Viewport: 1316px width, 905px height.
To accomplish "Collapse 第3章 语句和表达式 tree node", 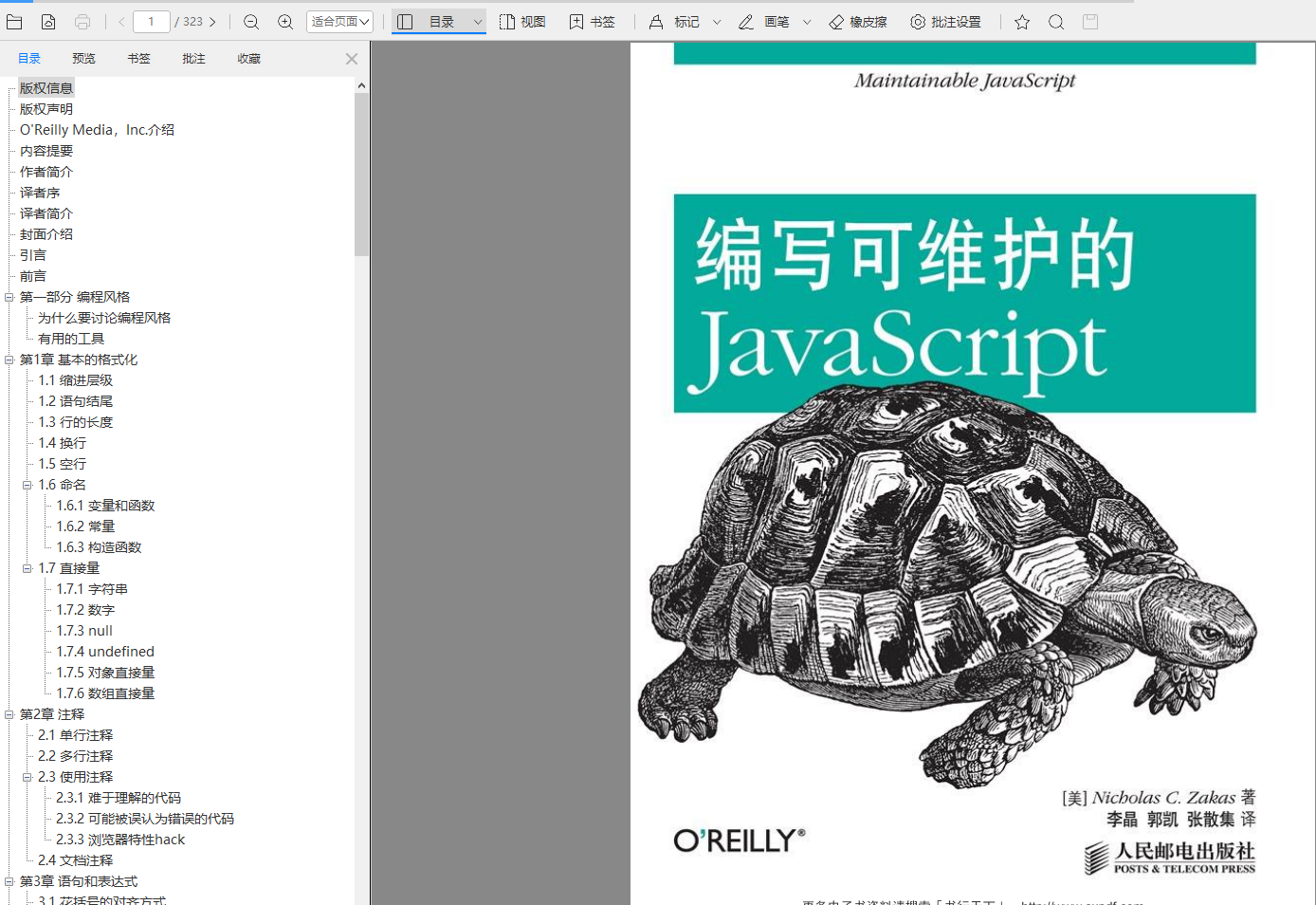I will pyautogui.click(x=9, y=881).
